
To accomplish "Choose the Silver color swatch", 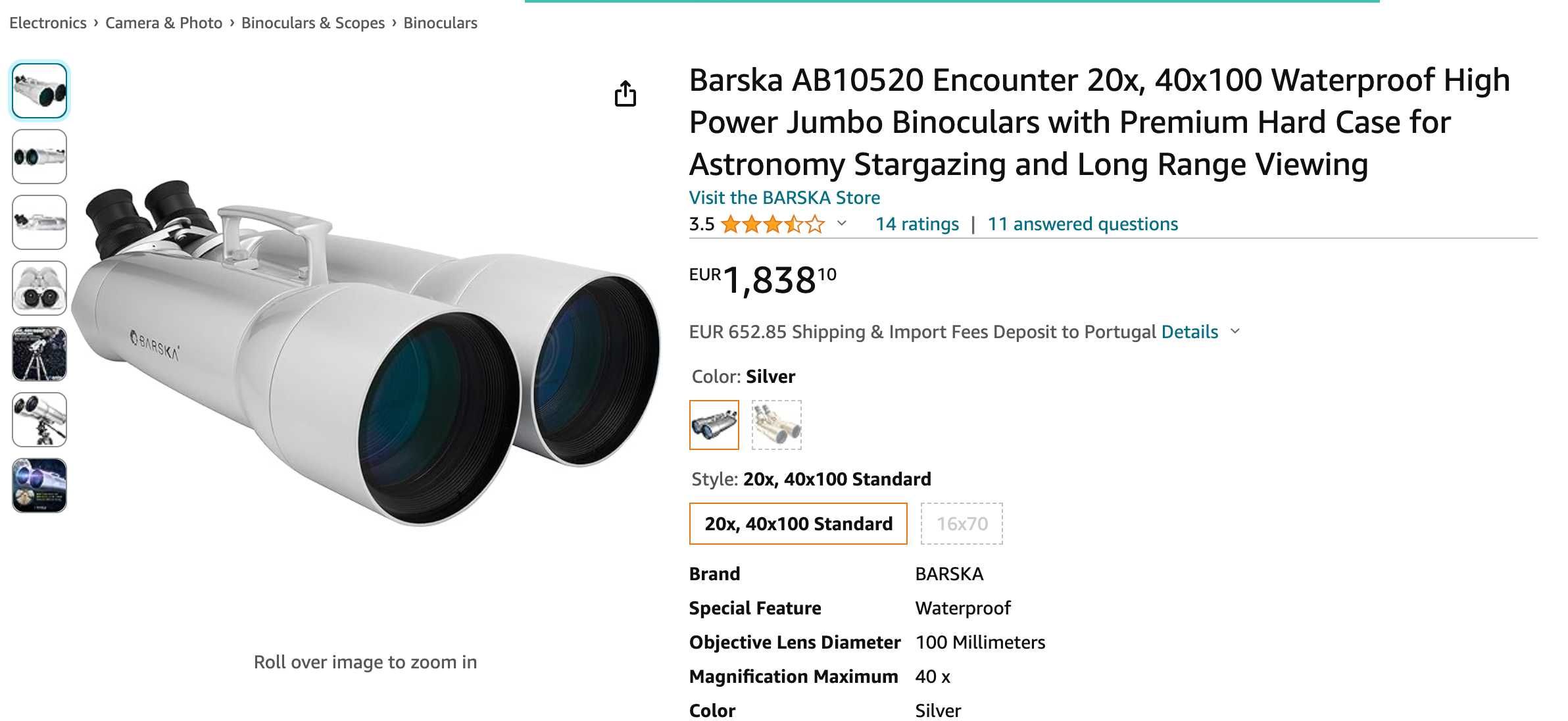I will [x=714, y=425].
